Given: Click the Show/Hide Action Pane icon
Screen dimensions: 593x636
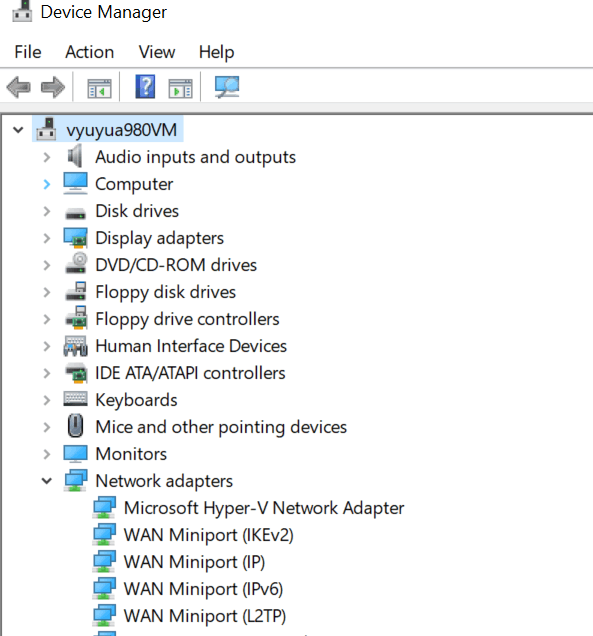Looking at the screenshot, I should click(180, 88).
